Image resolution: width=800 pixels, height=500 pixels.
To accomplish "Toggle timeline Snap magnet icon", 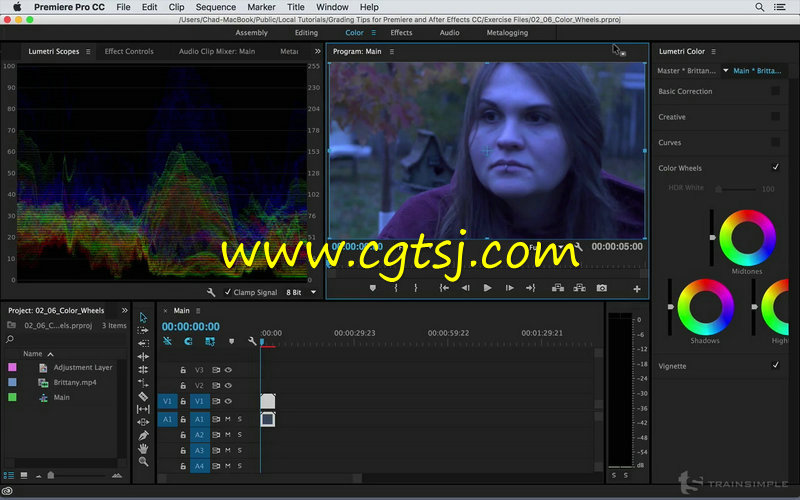I will point(188,341).
